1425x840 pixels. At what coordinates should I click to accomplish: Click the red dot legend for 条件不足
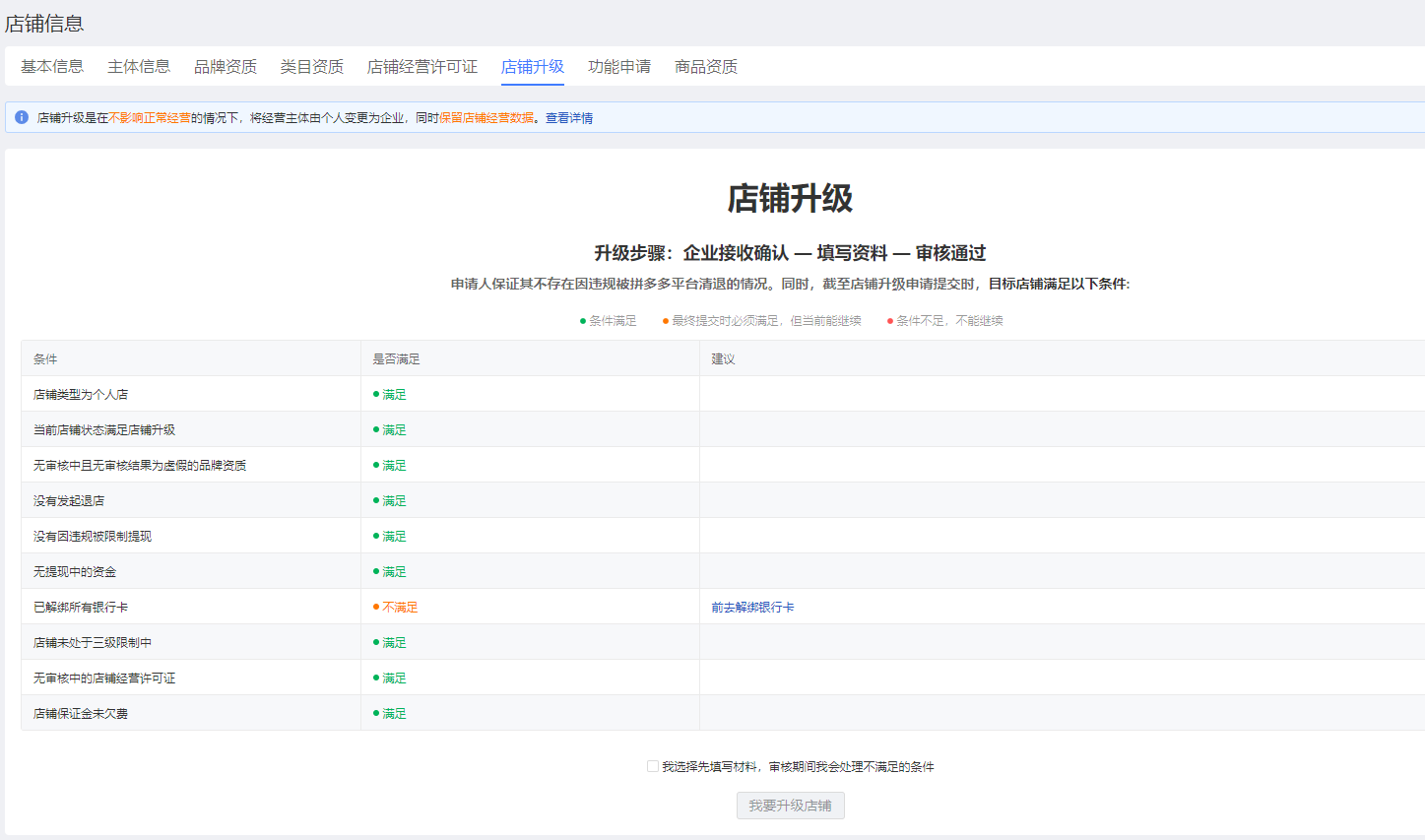pyautogui.click(x=890, y=321)
